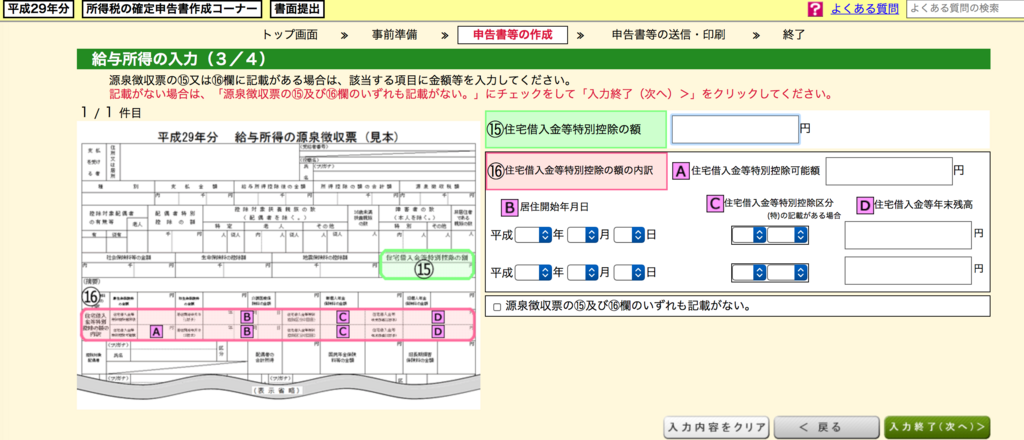
Task: Open the よくある質問 link
Action: pos(864,9)
